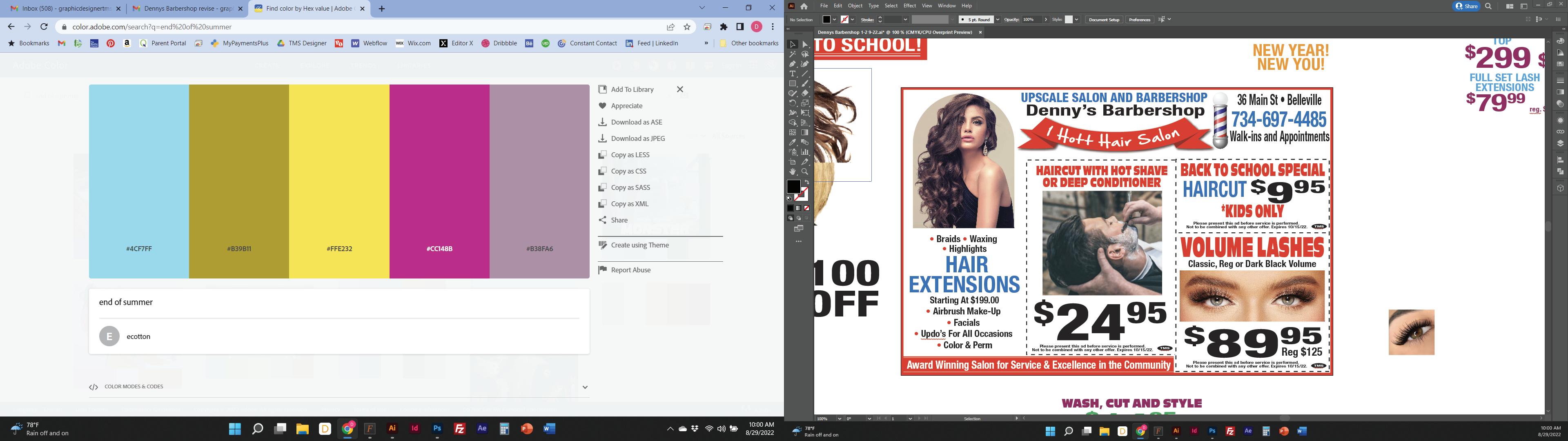Select the Column Graph tool
The width and height of the screenshot is (1568, 441).
click(x=805, y=151)
